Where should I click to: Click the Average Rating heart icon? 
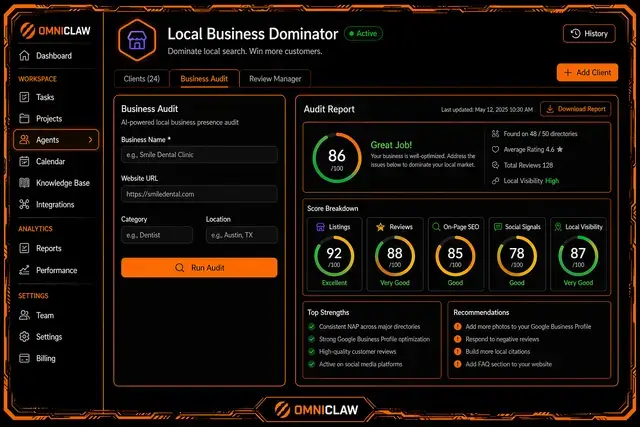click(x=496, y=149)
